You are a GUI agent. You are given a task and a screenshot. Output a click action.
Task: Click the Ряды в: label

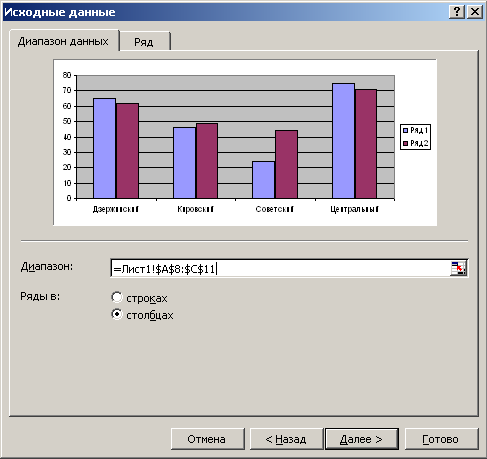point(40,296)
